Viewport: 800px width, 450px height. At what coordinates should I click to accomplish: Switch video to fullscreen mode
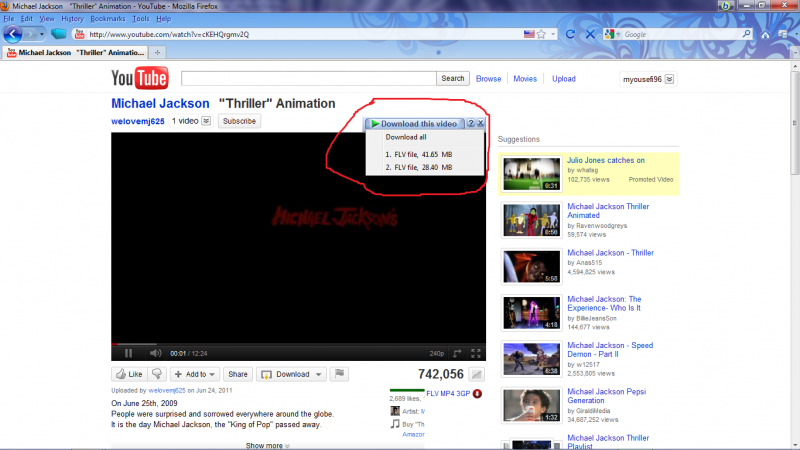point(476,353)
